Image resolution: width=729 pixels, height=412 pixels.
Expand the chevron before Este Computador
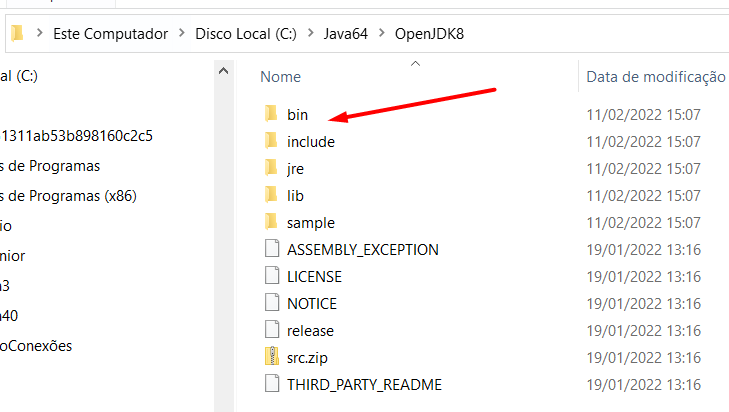[x=40, y=33]
